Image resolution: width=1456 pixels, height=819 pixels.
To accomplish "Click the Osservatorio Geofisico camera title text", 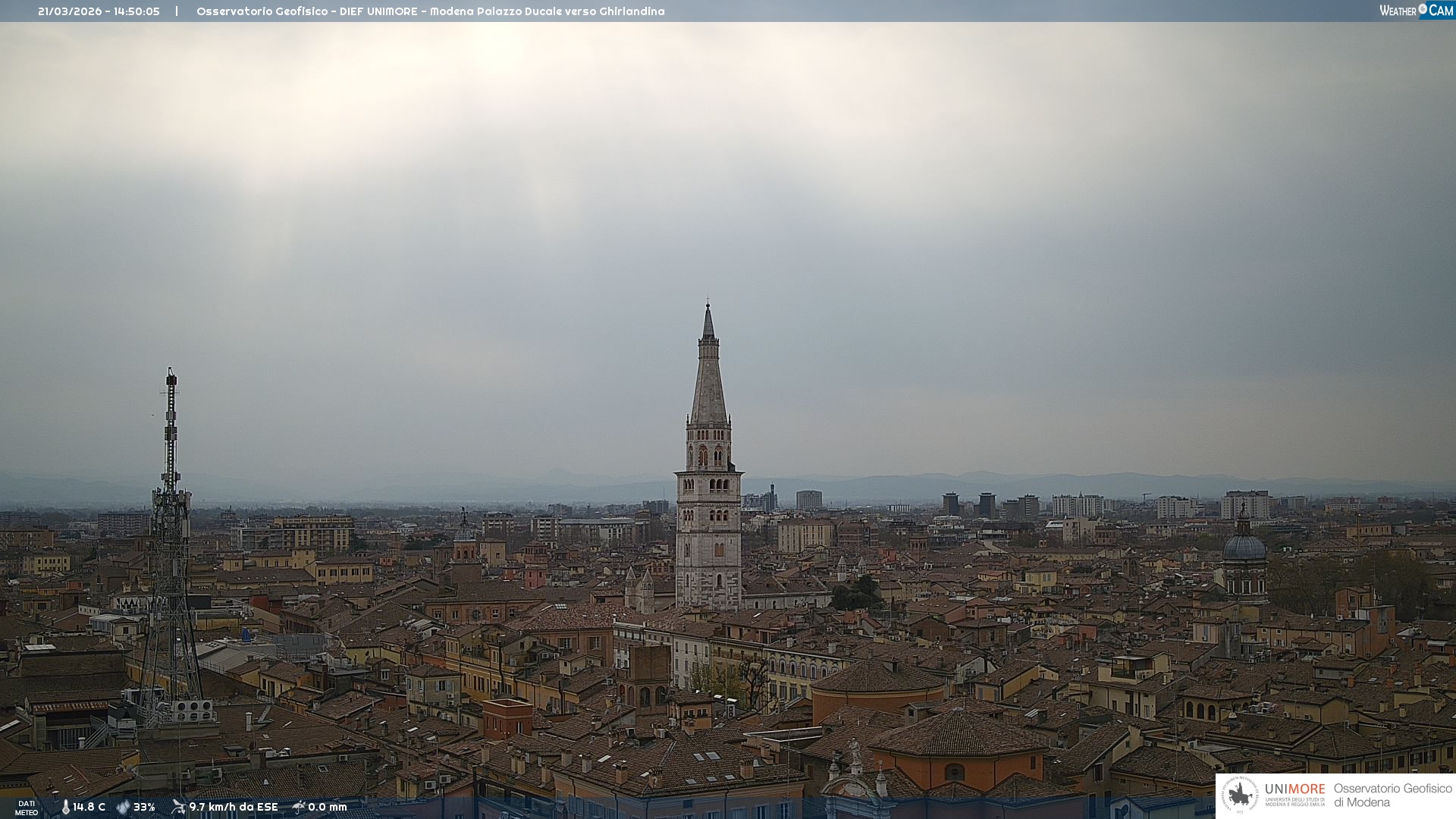I will [430, 11].
